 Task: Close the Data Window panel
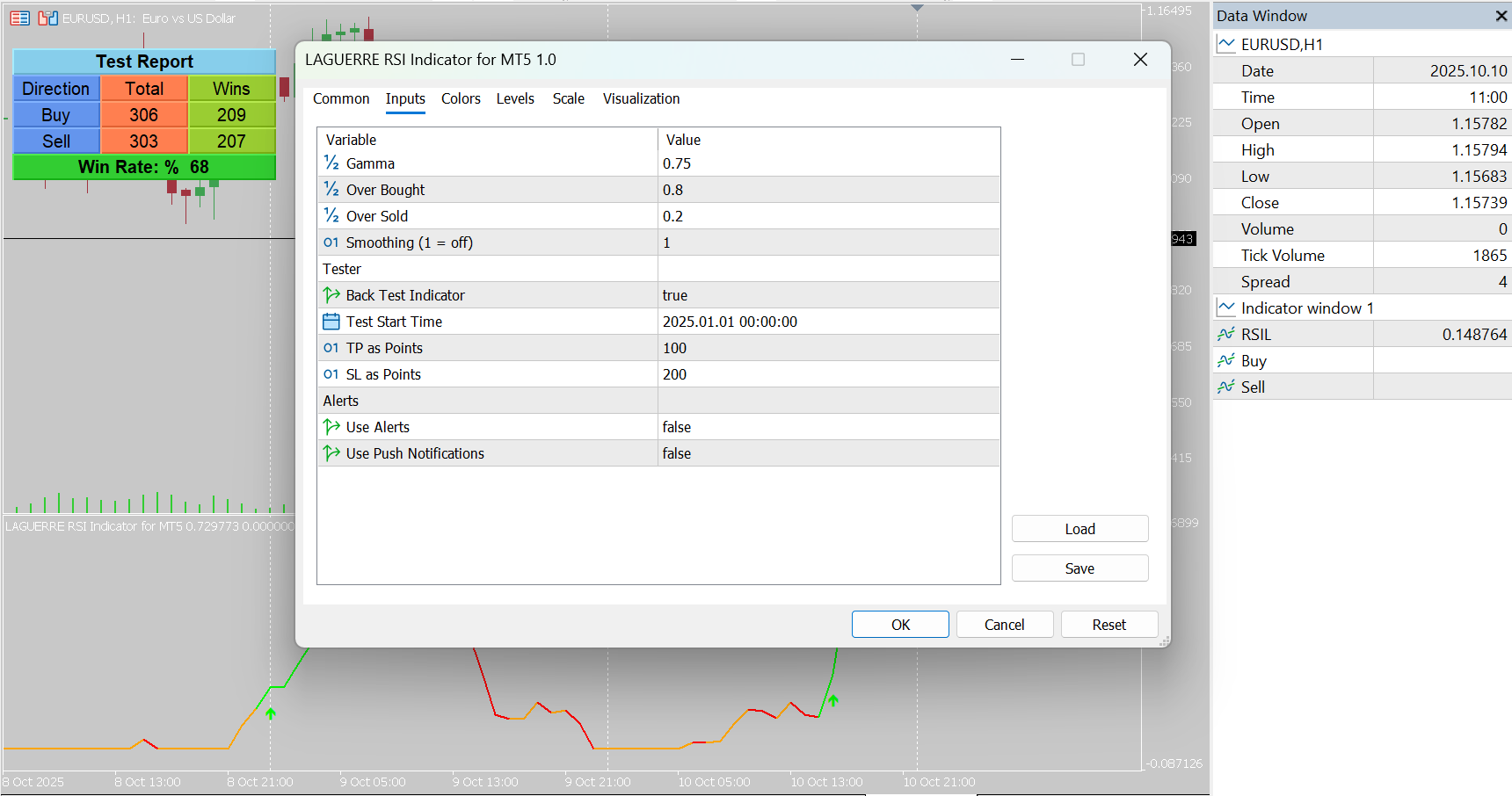coord(1501,16)
